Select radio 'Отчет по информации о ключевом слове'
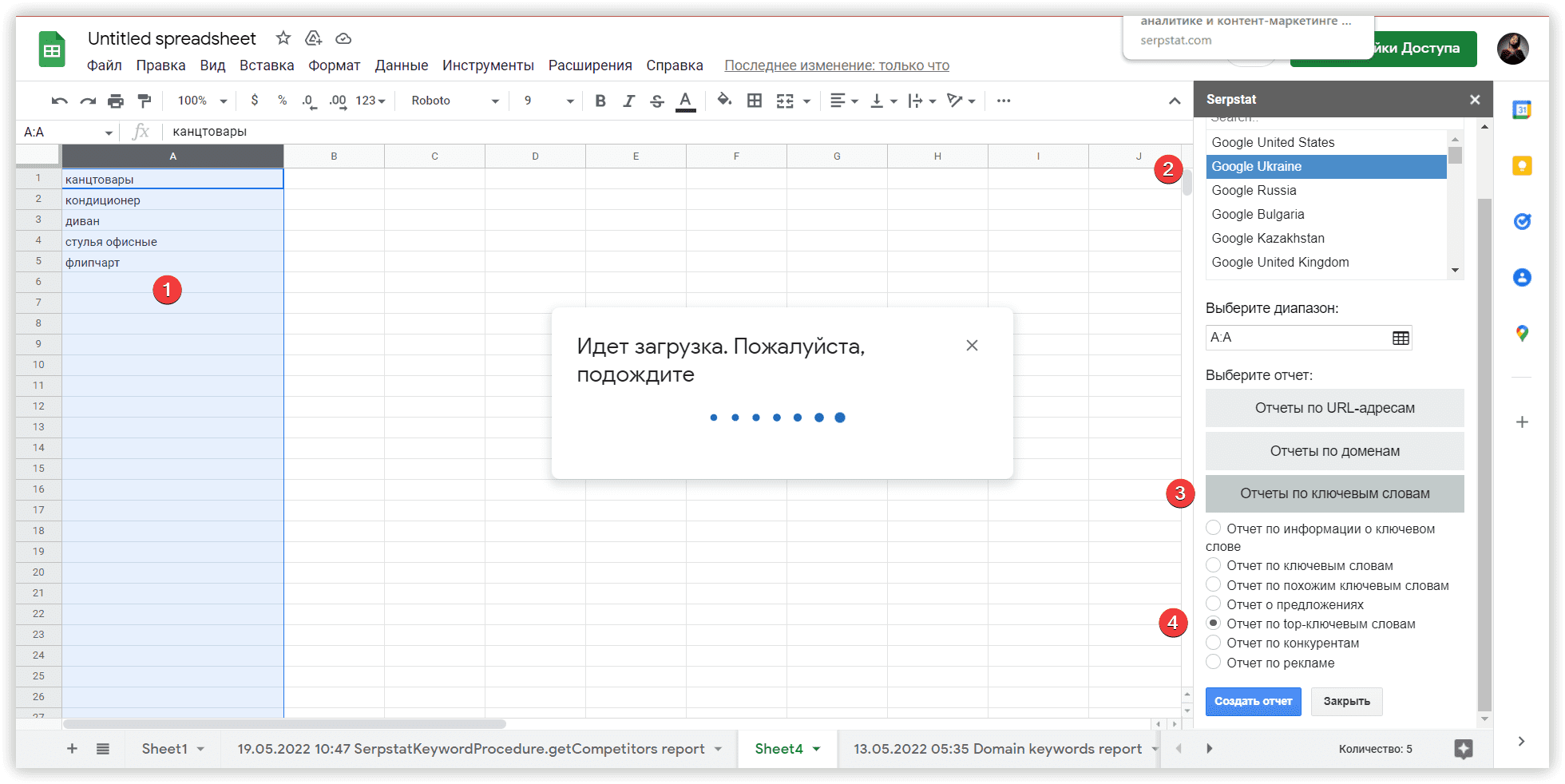The height and width of the screenshot is (784, 1565). 1213,527
